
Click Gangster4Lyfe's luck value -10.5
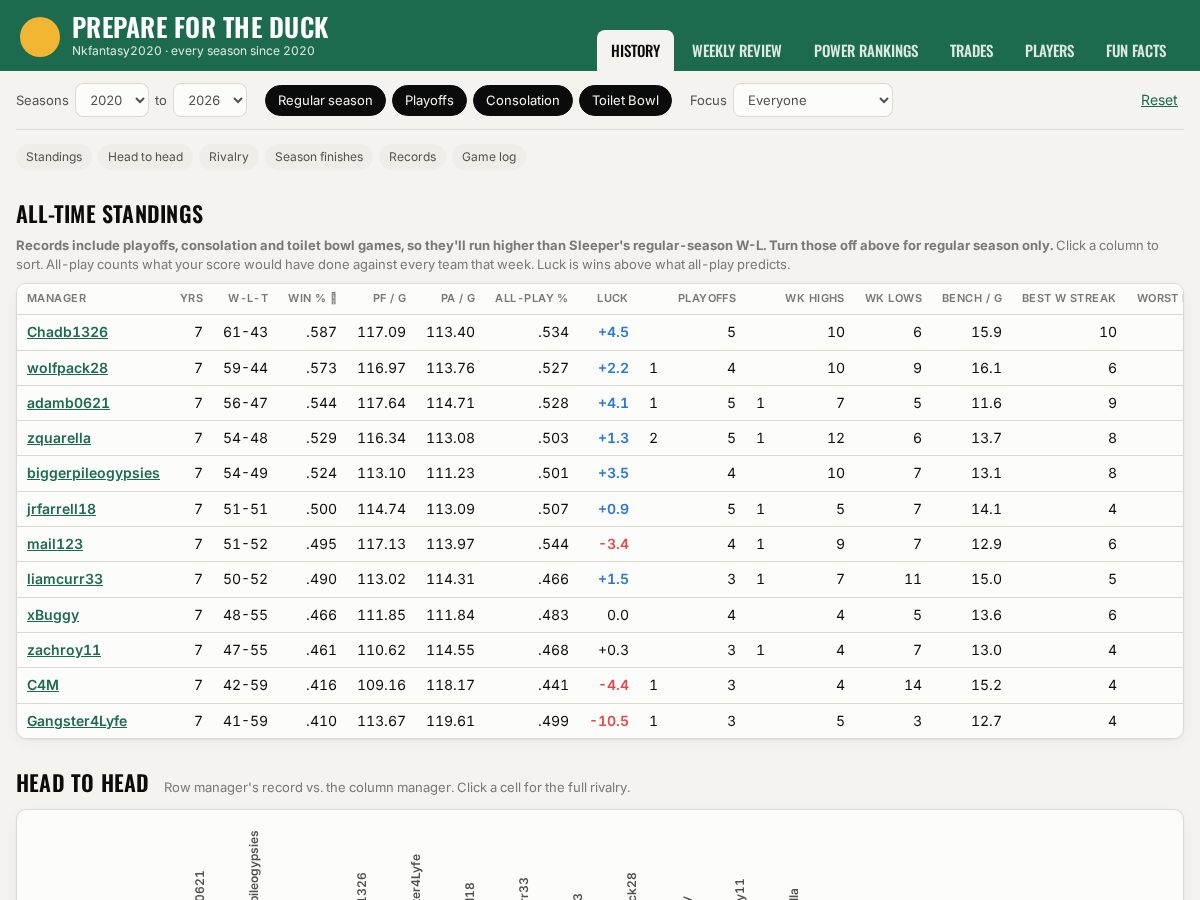[x=609, y=721]
